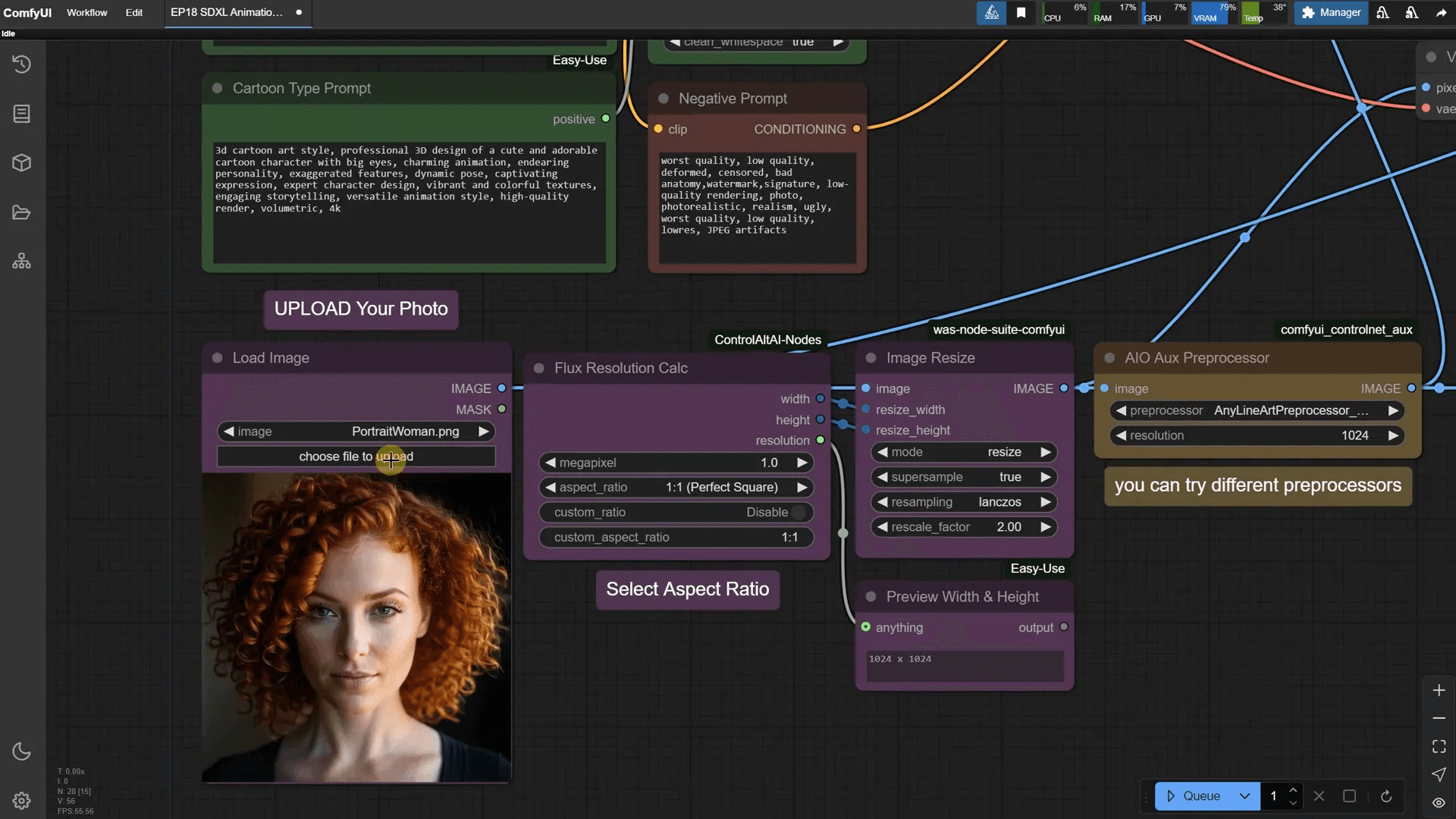The image size is (1456, 819).
Task: Select next image in Load Image node
Action: tap(483, 431)
